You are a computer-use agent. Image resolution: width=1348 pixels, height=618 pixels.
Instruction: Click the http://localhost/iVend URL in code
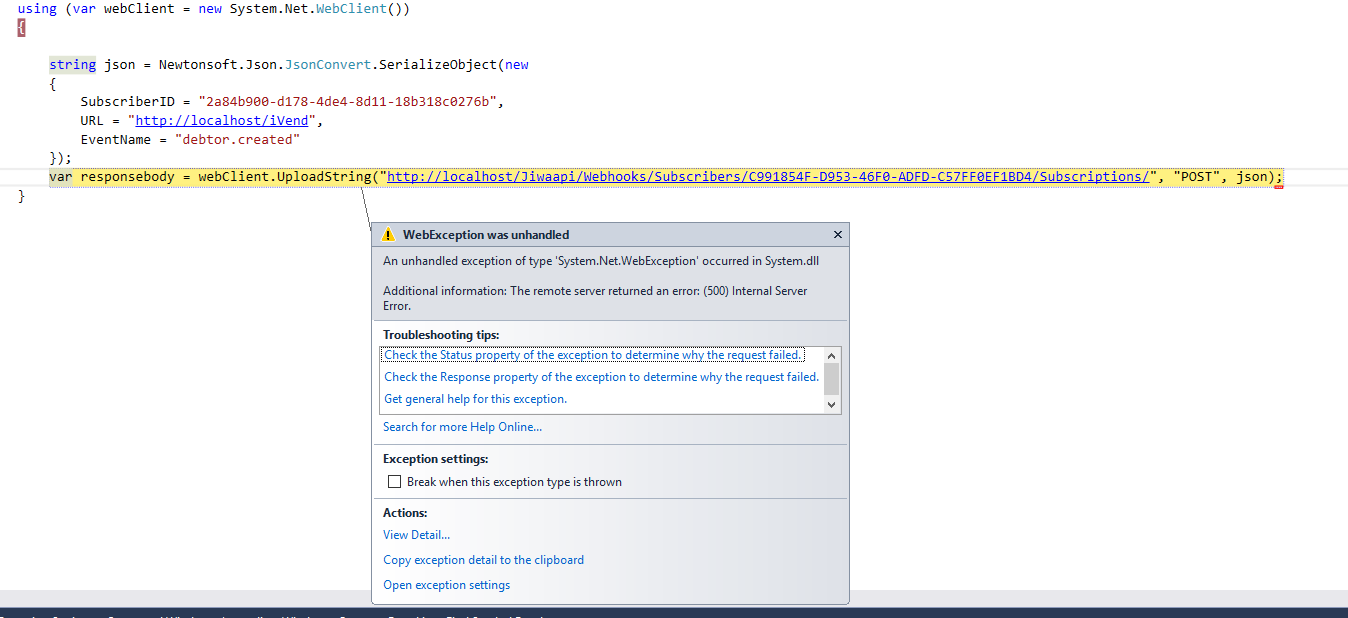click(223, 121)
